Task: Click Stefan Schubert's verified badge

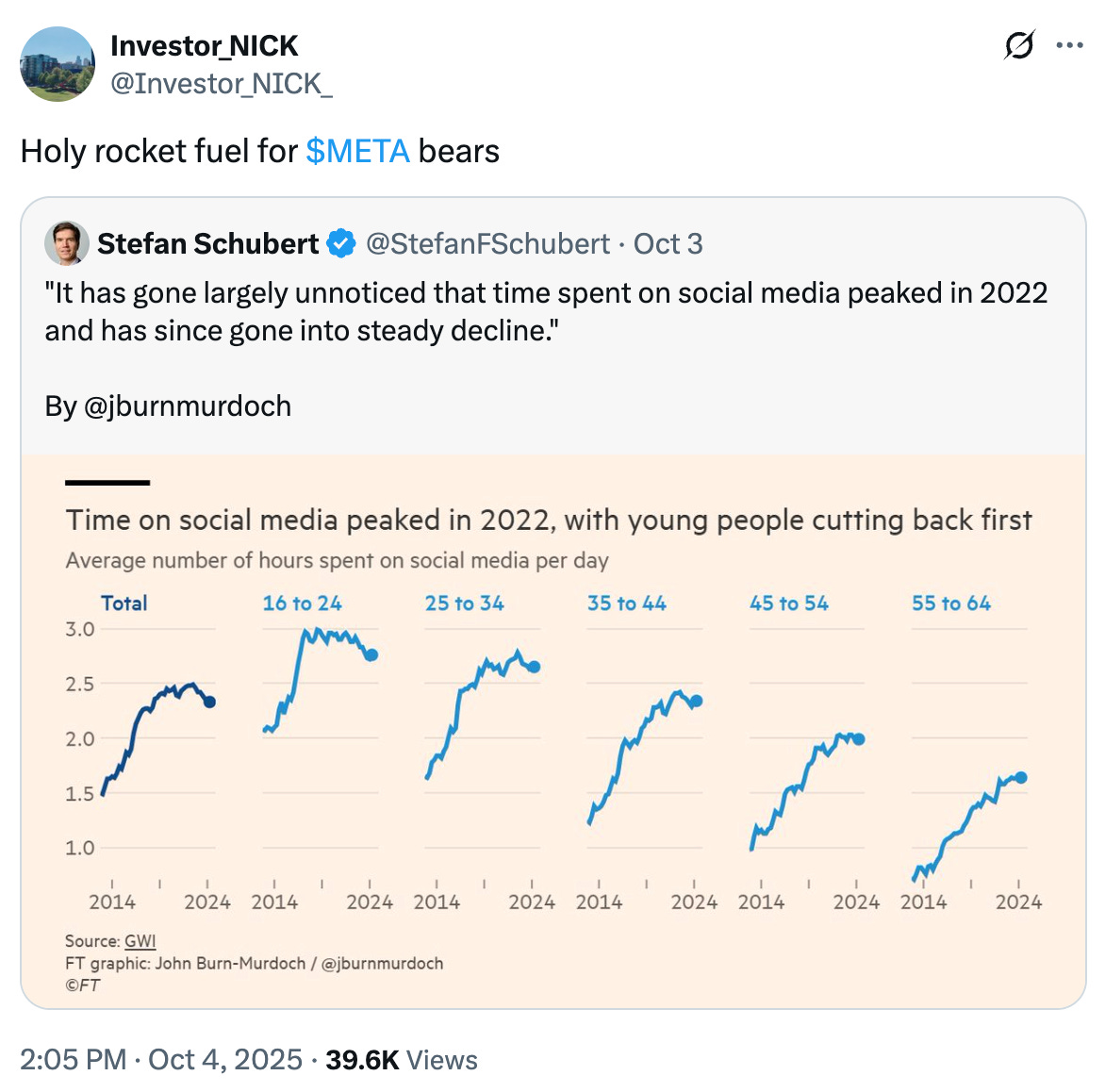Action: coord(340,244)
